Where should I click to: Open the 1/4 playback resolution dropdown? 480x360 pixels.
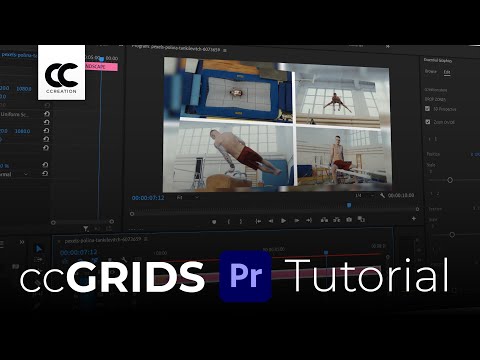(365, 195)
